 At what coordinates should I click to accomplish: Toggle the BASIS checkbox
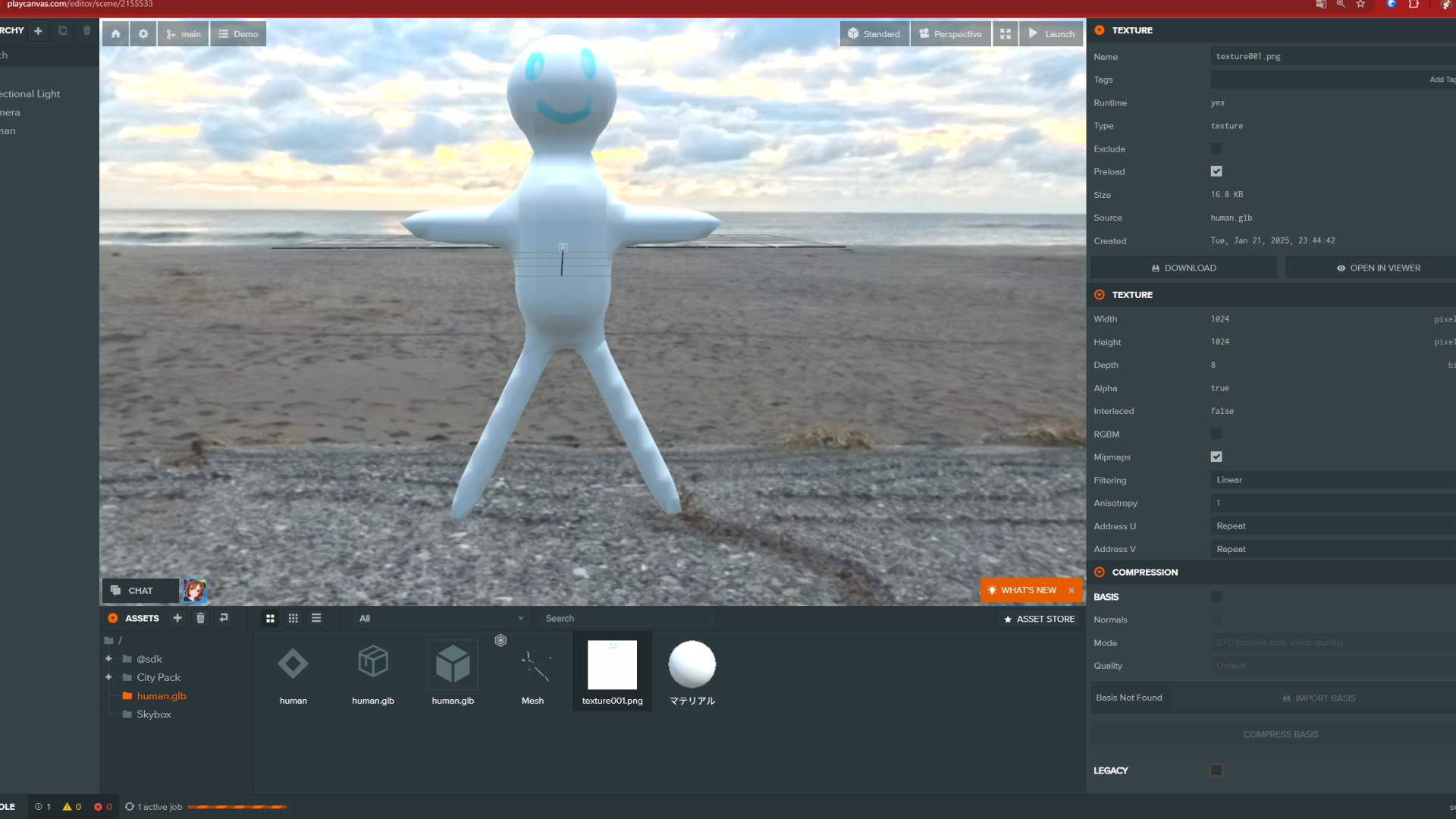[x=1216, y=596]
